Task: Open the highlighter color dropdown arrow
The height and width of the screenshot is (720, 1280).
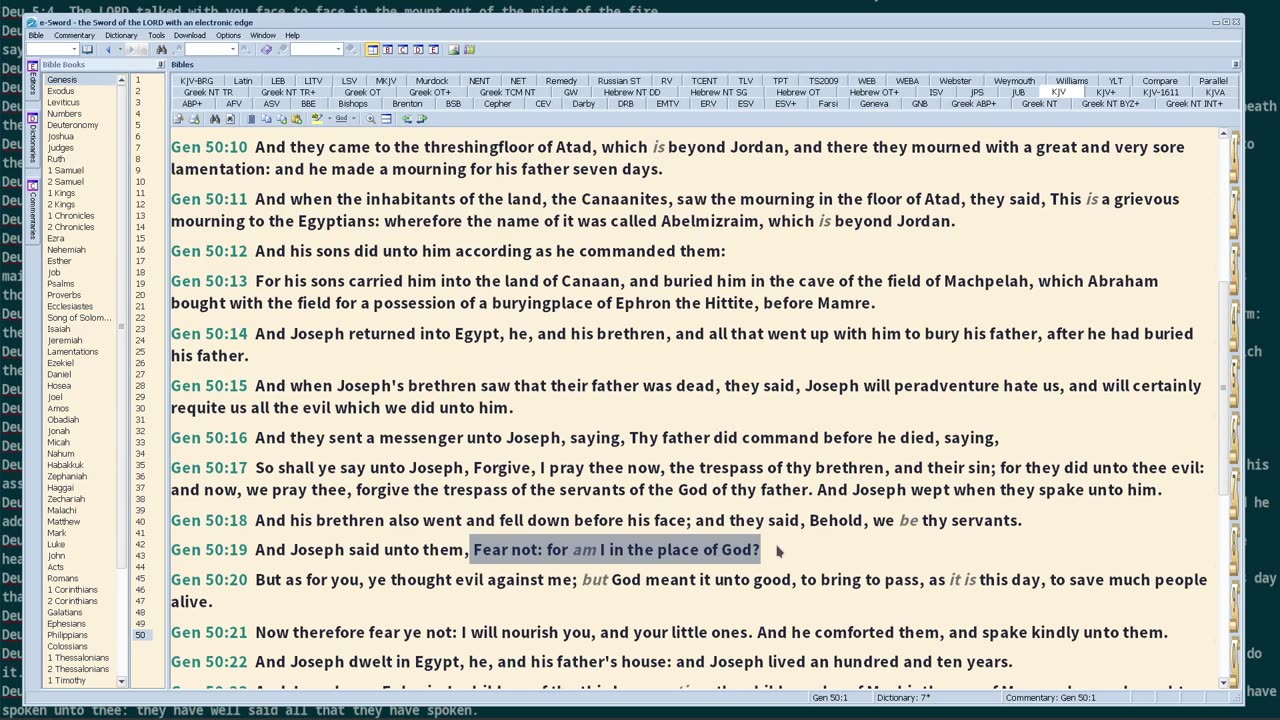Action: point(329,119)
